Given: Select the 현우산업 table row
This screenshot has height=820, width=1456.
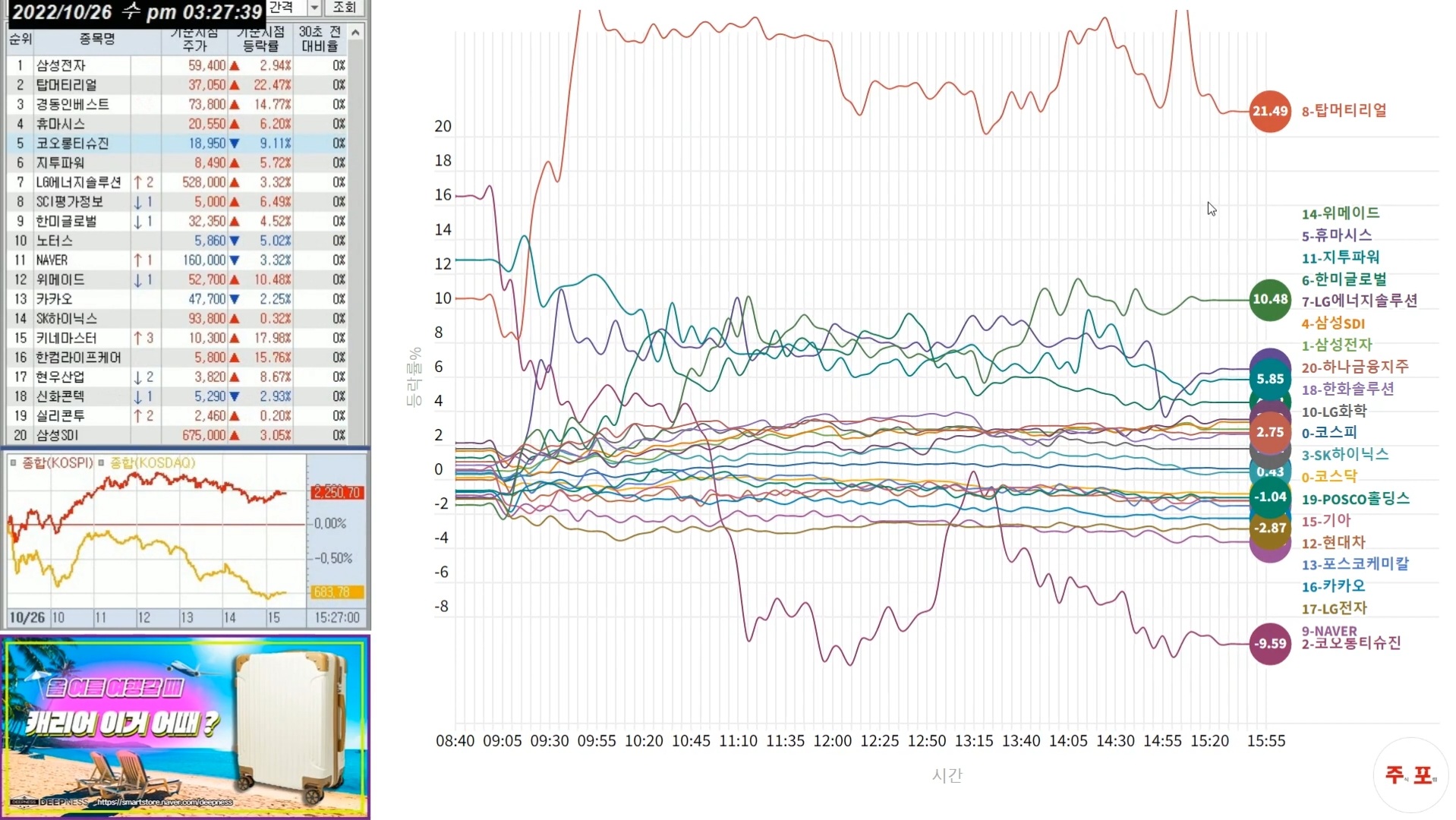Looking at the screenshot, I should tap(177, 377).
